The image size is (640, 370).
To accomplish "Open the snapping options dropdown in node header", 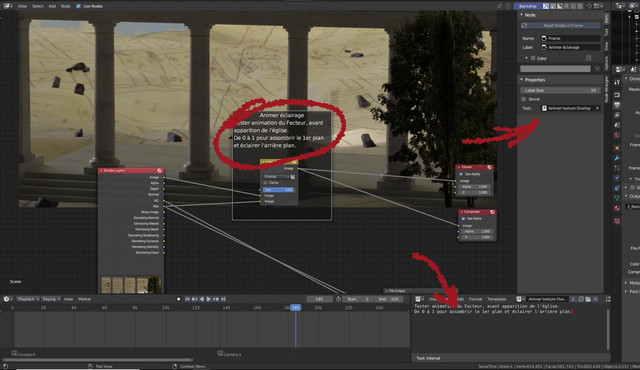I will 599,6.
